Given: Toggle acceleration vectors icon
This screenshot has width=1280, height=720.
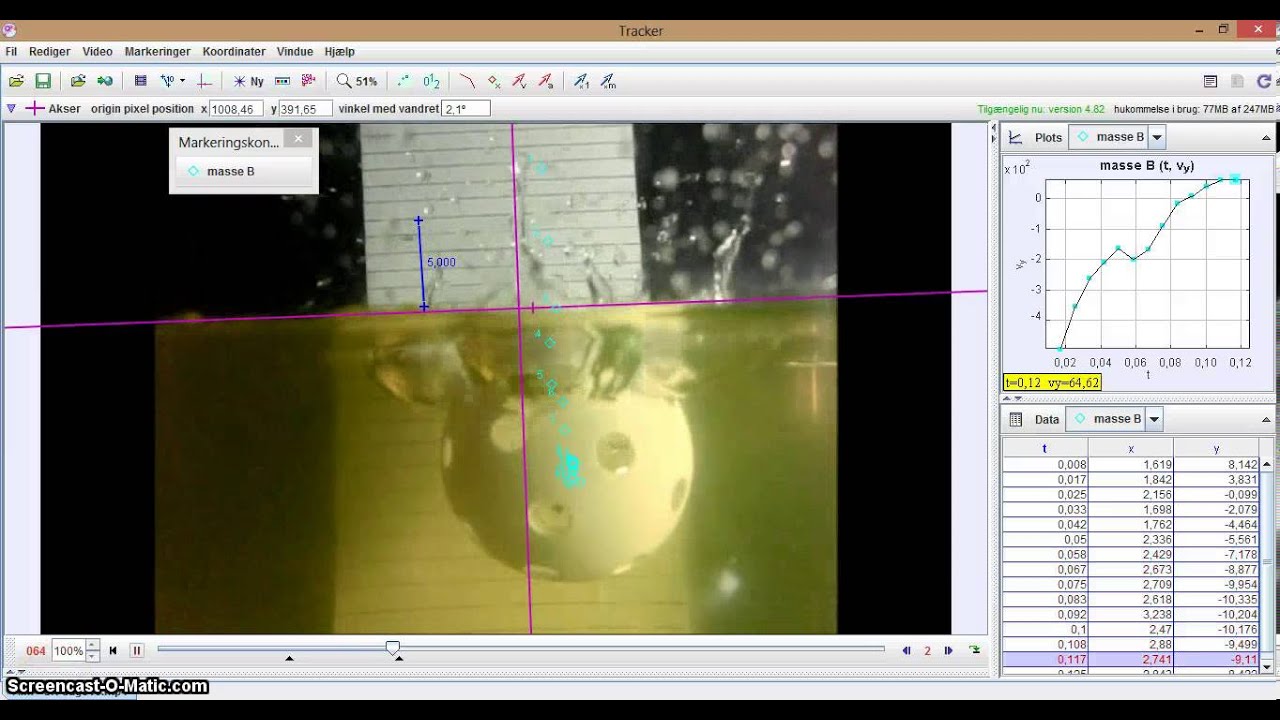Looking at the screenshot, I should [x=546, y=81].
